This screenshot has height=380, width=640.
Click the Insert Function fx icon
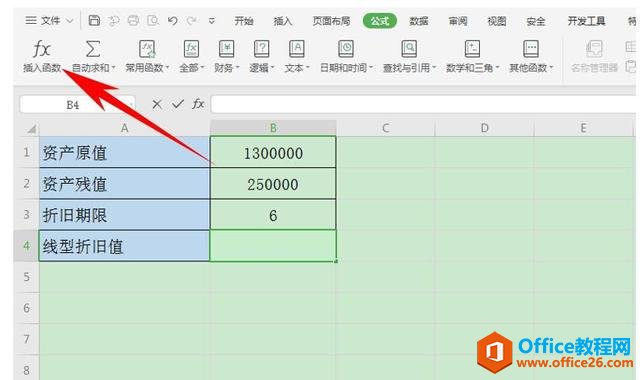coord(42,50)
